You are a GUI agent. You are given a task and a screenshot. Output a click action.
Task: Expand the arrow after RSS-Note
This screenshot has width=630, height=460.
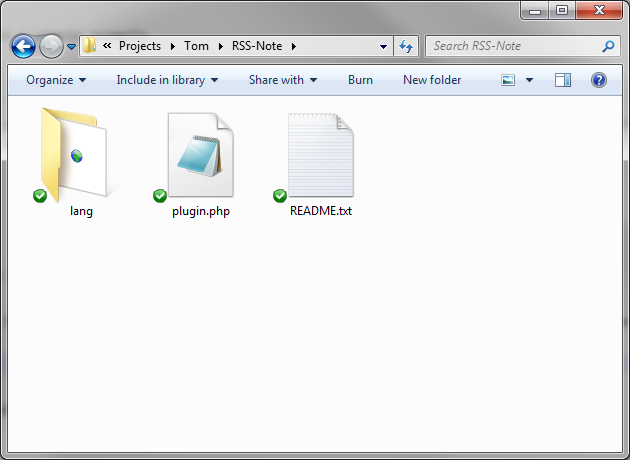tap(294, 46)
